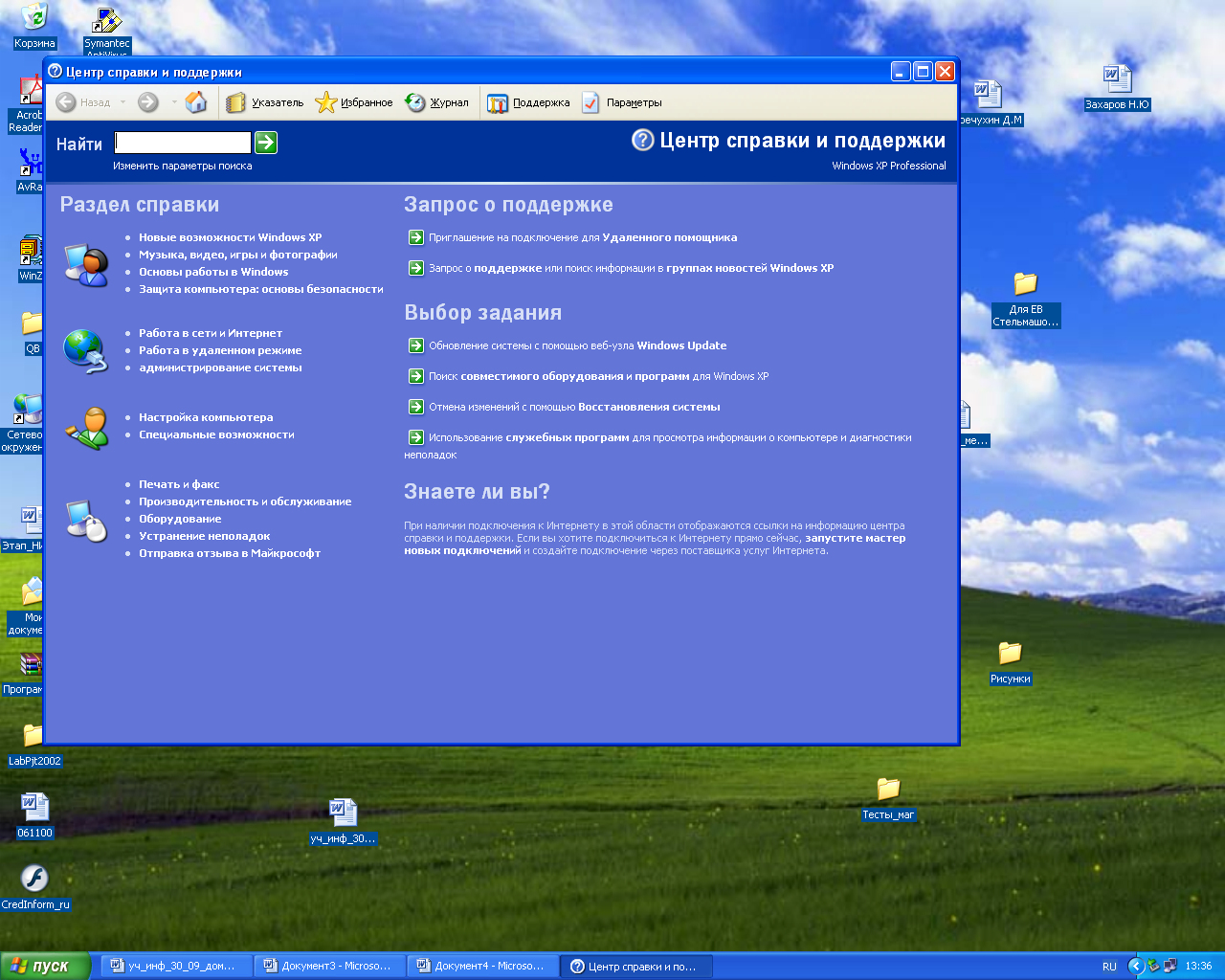Click the user with checkmark customization icon
The image size is (1225, 980).
[86, 428]
